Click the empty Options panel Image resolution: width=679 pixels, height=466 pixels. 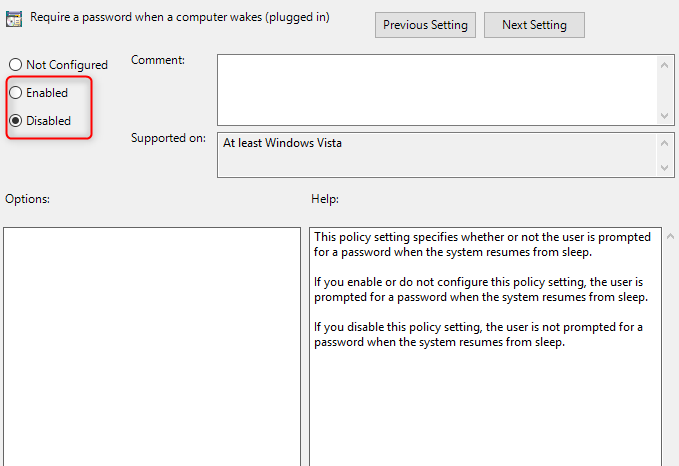[152, 346]
